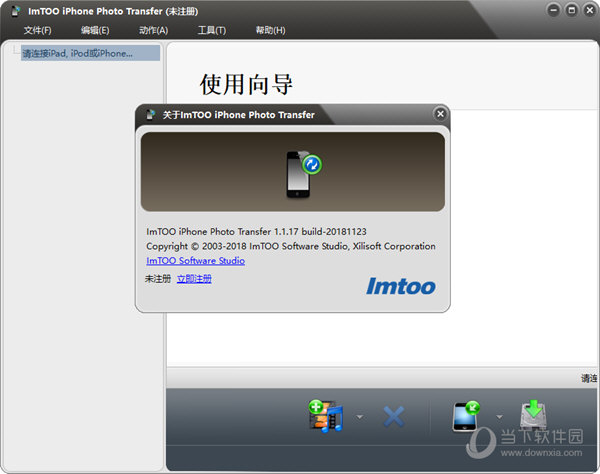The height and width of the screenshot is (474, 600).
Task: Close the About ImTOO dialog
Action: point(440,114)
